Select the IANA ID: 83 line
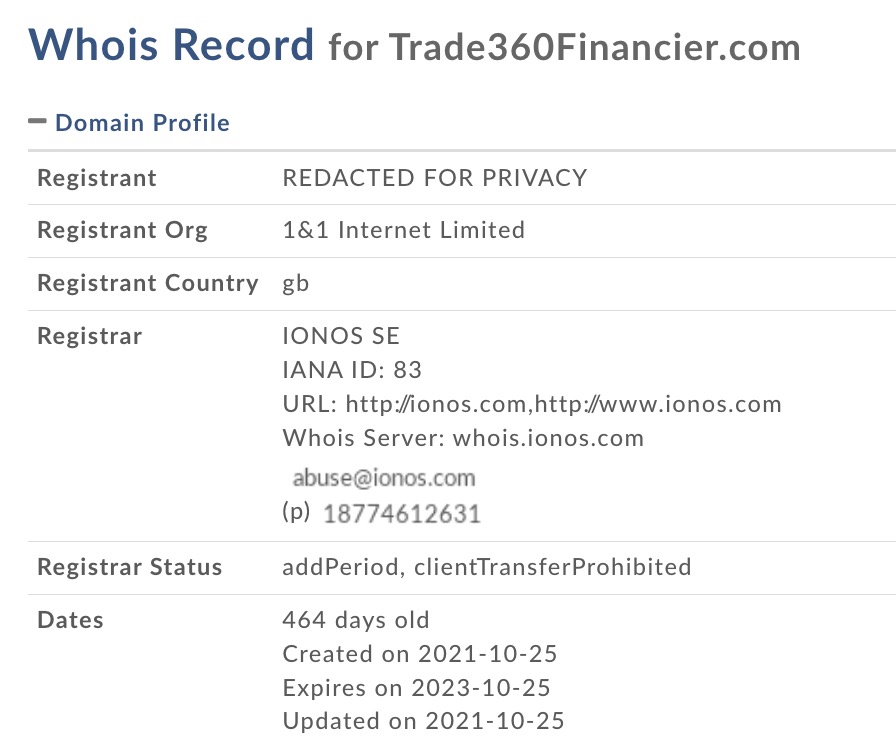This screenshot has height=746, width=896. (352, 370)
